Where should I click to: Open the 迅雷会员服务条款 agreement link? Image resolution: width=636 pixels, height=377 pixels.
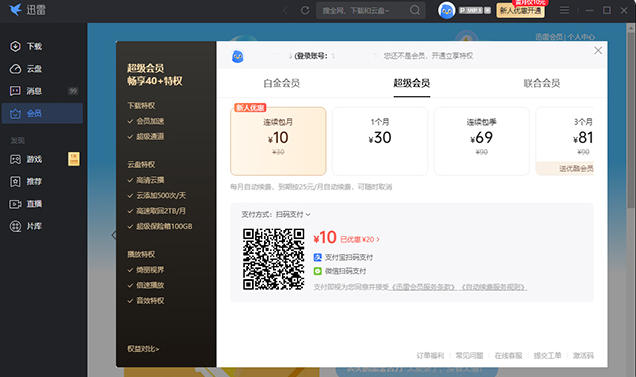422,287
